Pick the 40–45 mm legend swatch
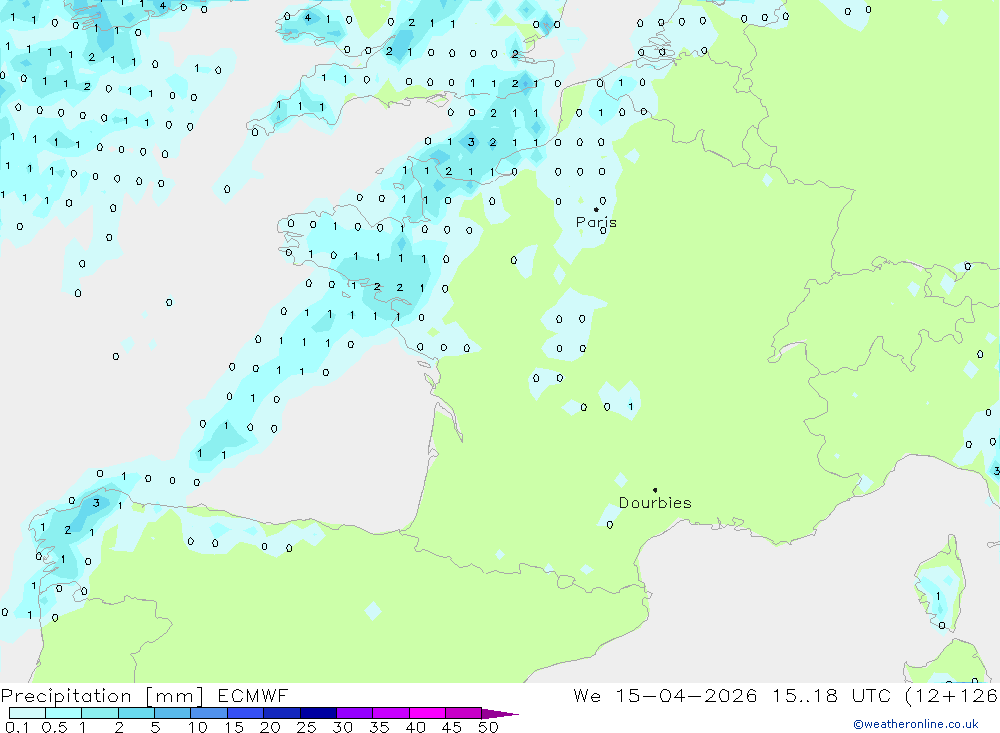This screenshot has width=1000, height=733. coord(427,713)
